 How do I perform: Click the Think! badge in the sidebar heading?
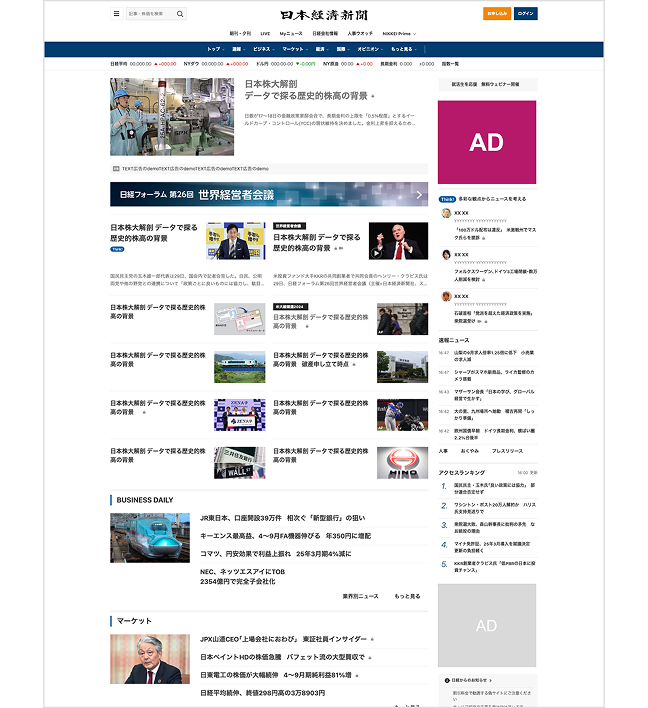coord(447,199)
